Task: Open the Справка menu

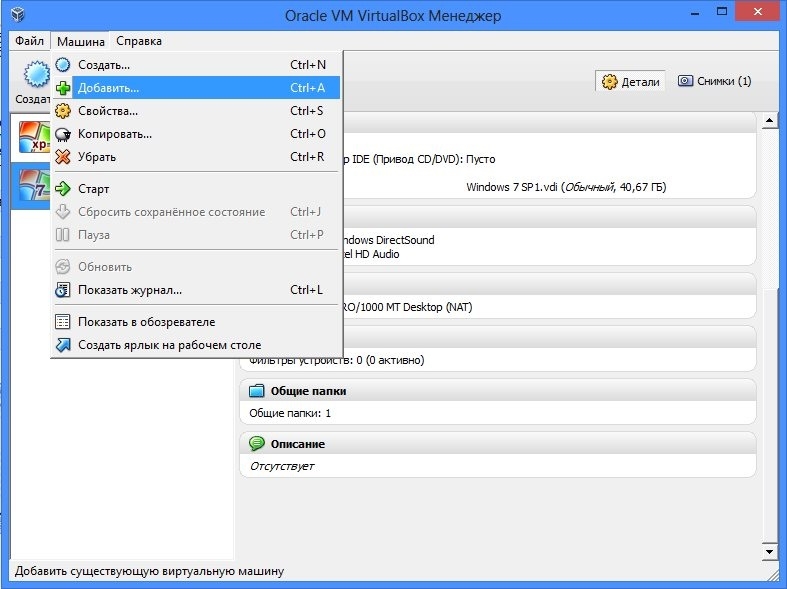Action: 139,41
